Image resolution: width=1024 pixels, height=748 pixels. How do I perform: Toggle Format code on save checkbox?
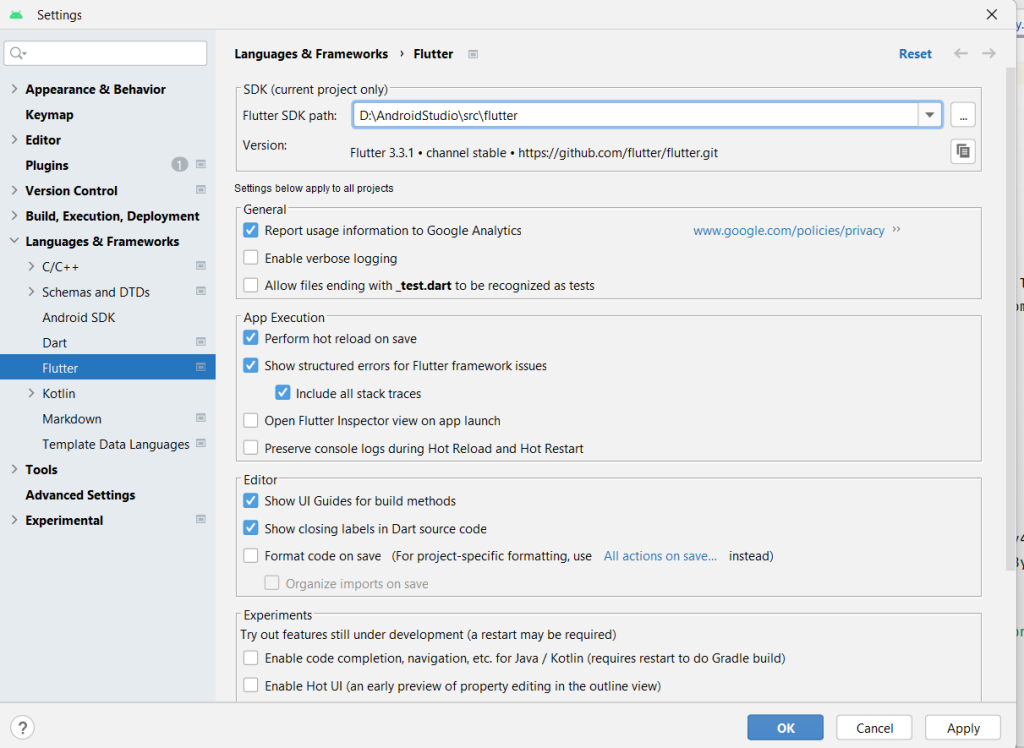click(x=251, y=556)
